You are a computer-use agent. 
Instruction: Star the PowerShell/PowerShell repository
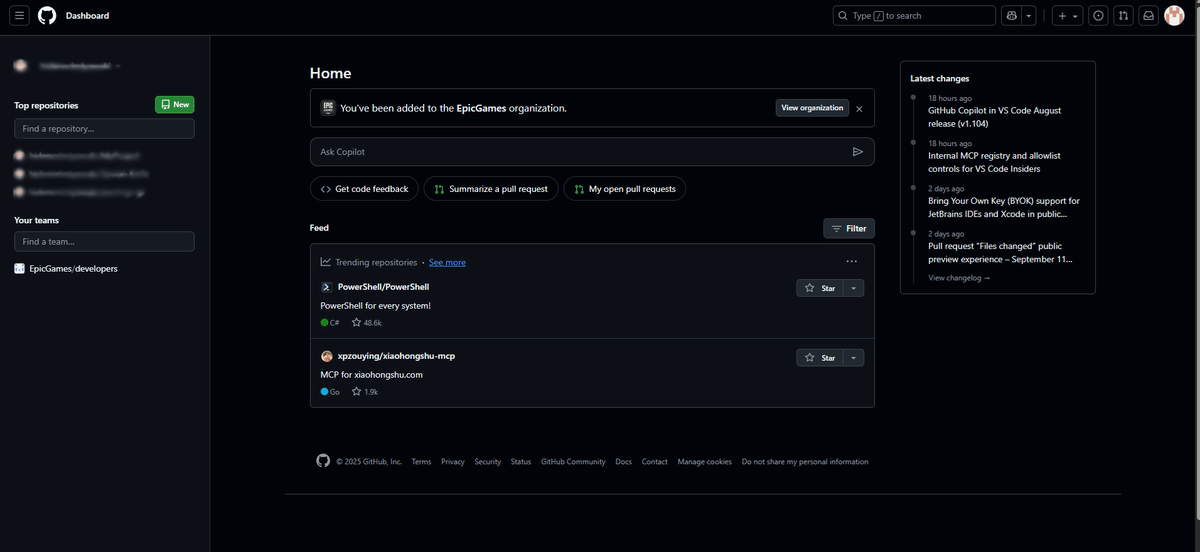point(820,288)
